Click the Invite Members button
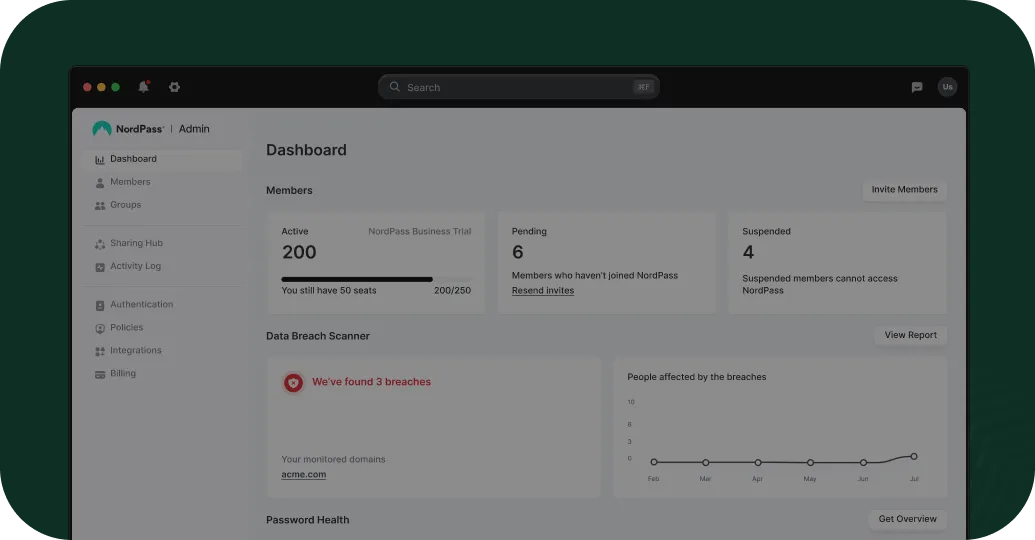This screenshot has height=540, width=1035. click(x=904, y=190)
